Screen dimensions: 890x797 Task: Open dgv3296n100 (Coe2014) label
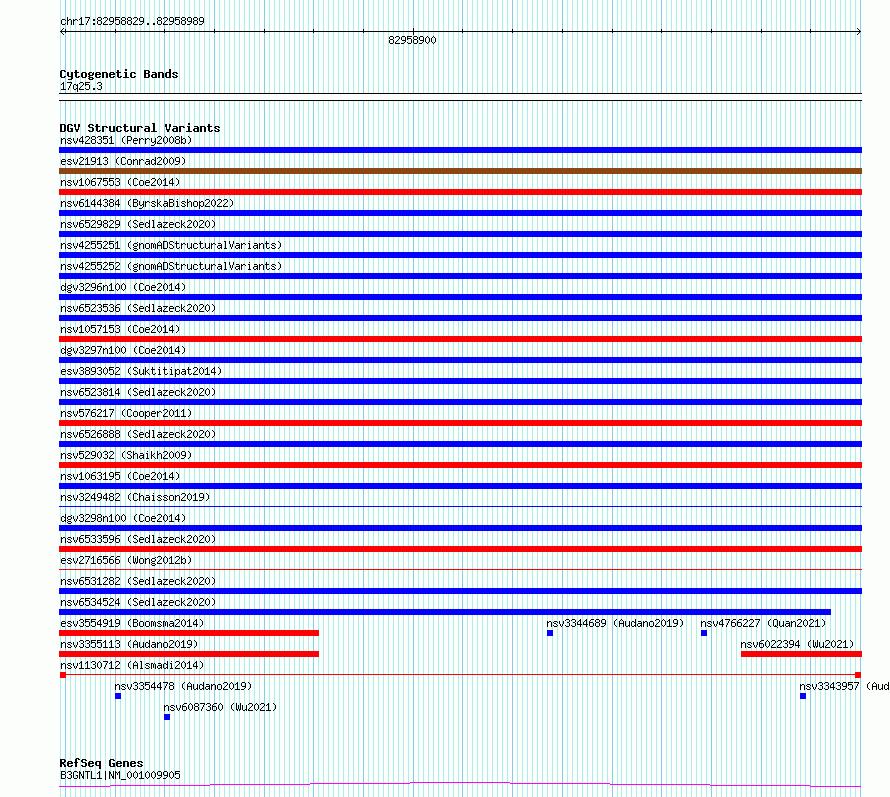pos(123,287)
